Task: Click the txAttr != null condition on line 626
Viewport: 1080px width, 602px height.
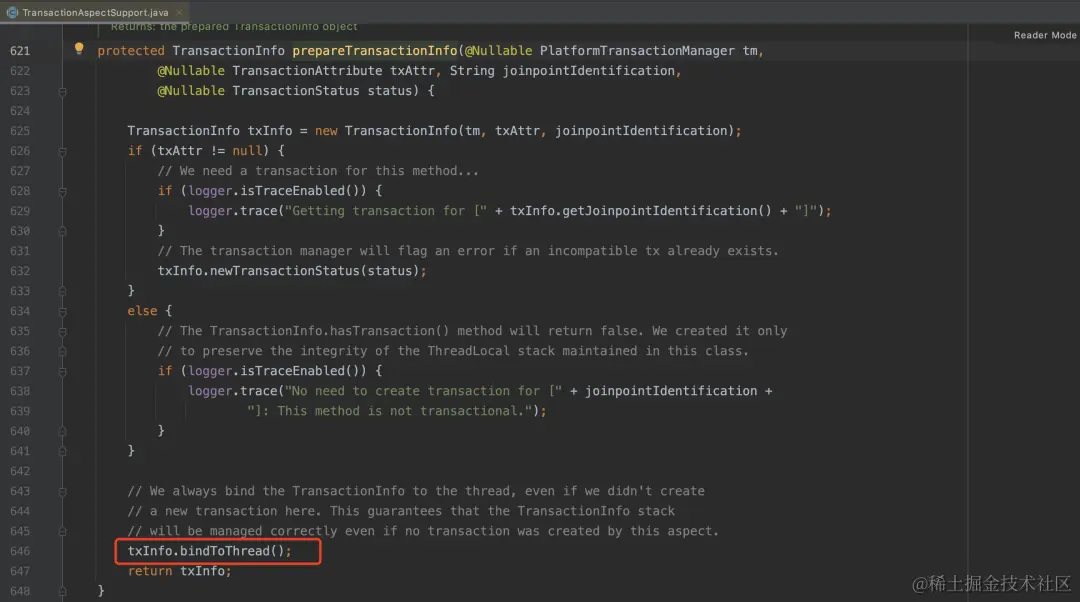Action: pos(210,151)
